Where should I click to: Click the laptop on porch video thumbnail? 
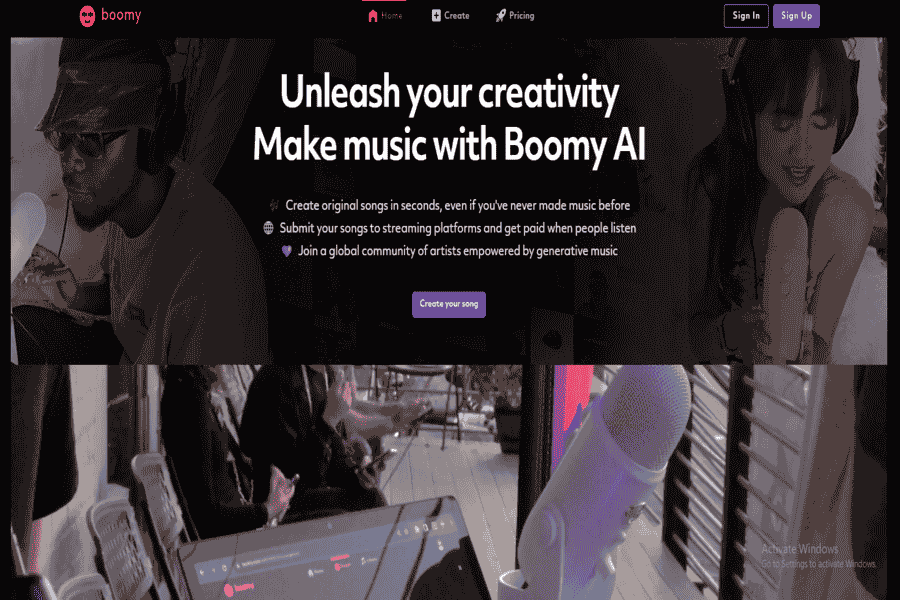pos(267,482)
